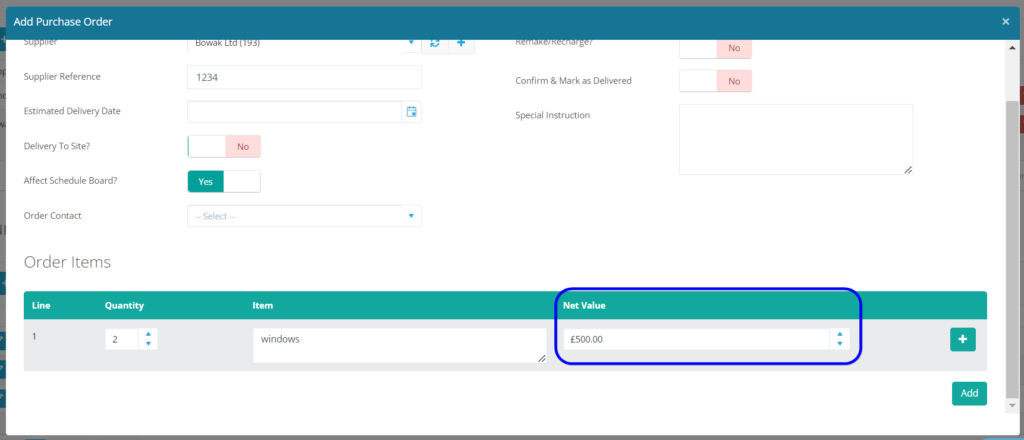Screen dimensions: 1024x440
Task: Add another order line with plus button
Action: point(962,340)
